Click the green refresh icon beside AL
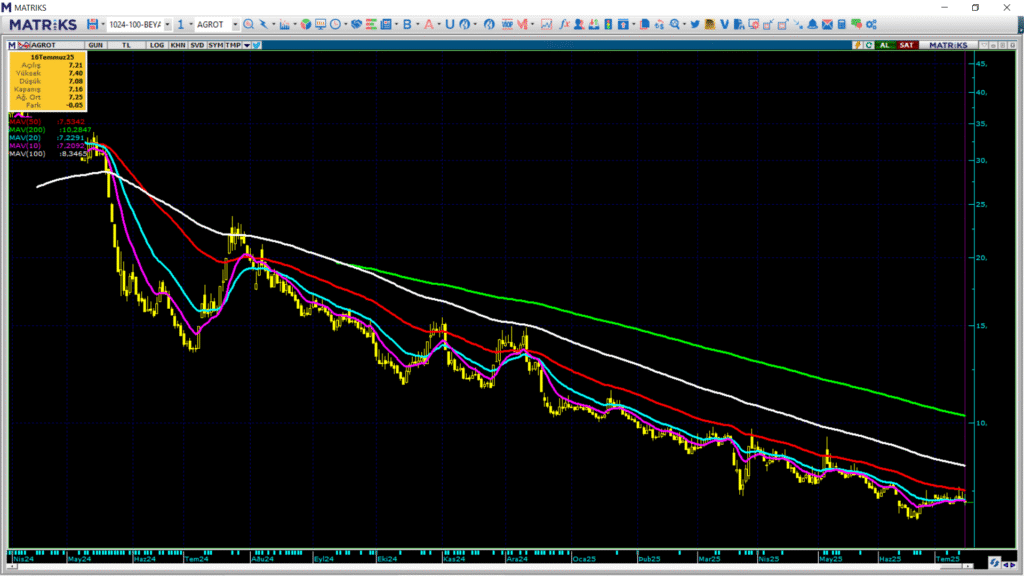 pyautogui.click(x=869, y=45)
